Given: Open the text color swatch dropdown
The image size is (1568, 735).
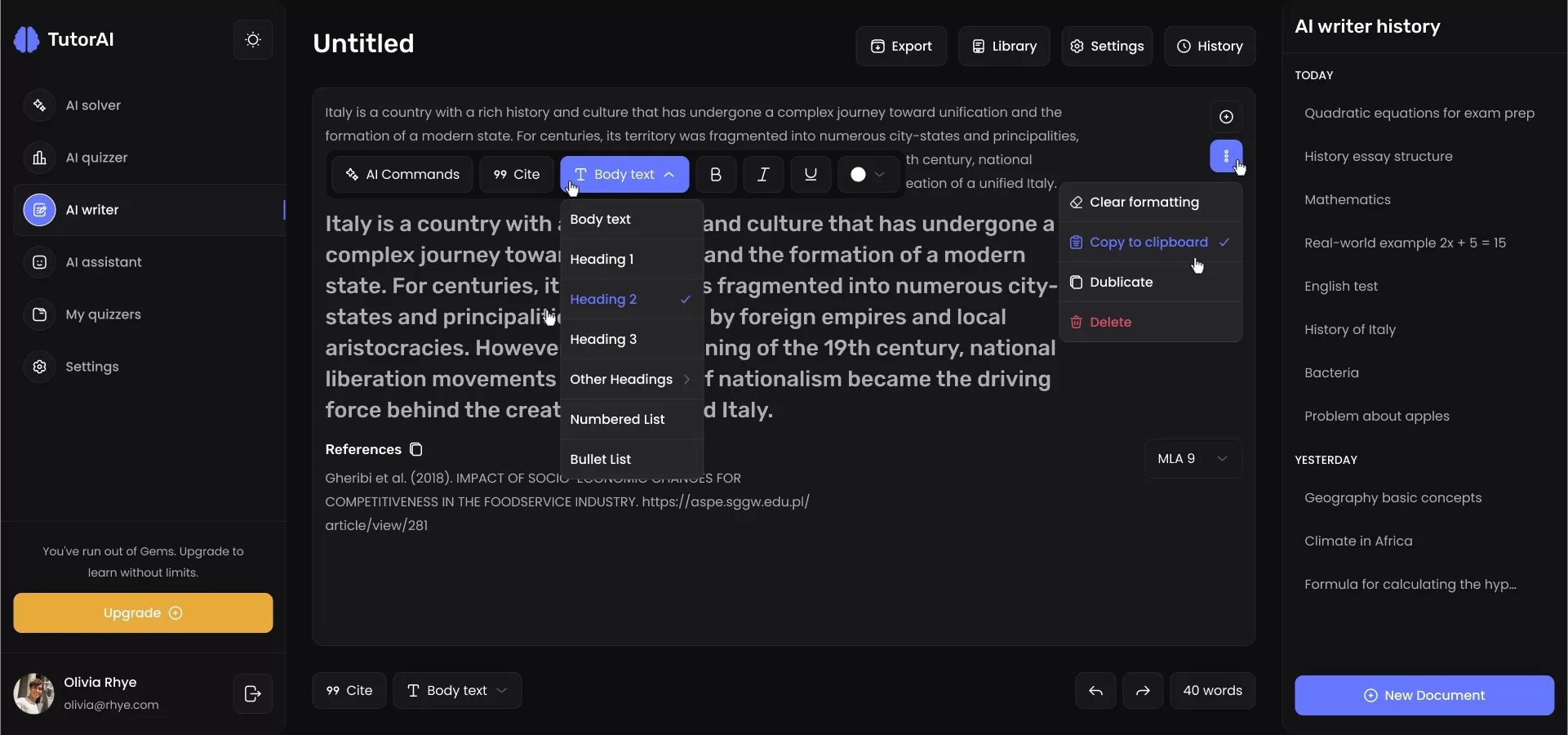Looking at the screenshot, I should (x=867, y=175).
